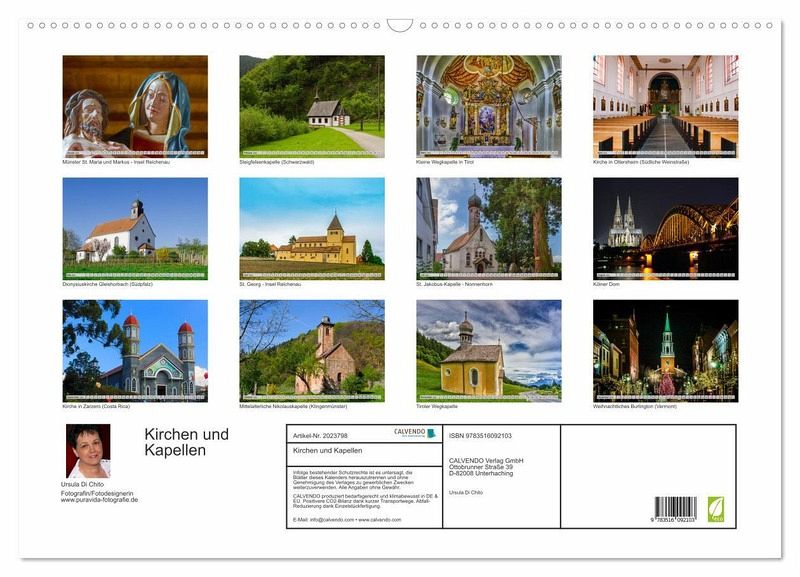The image size is (800, 577).
Task: Click the photographer portrait of Ursula Di Chito
Action: point(88,451)
